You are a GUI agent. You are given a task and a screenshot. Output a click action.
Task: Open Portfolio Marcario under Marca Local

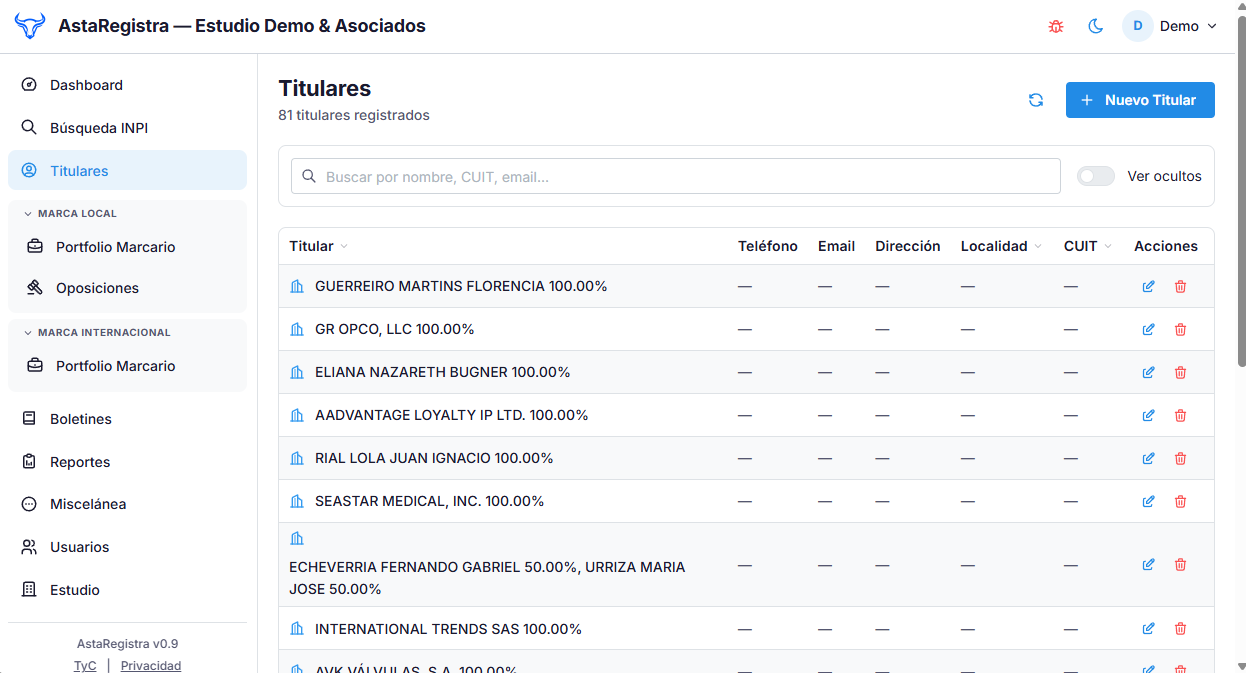[127, 247]
